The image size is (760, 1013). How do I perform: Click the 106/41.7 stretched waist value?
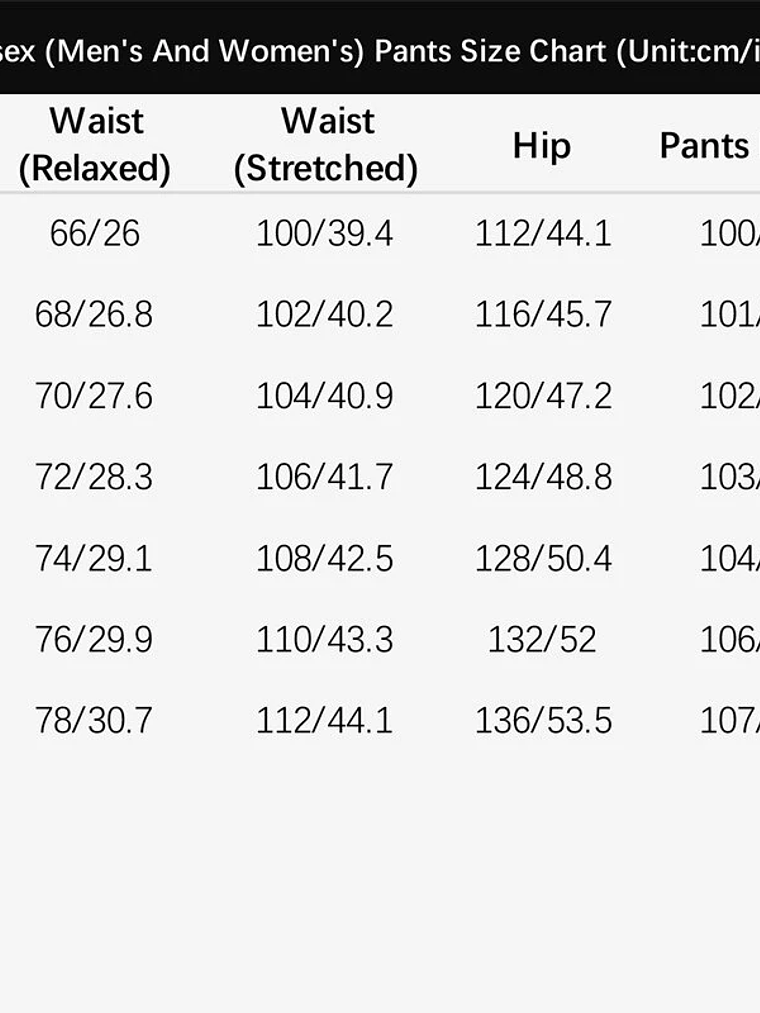[x=325, y=477]
